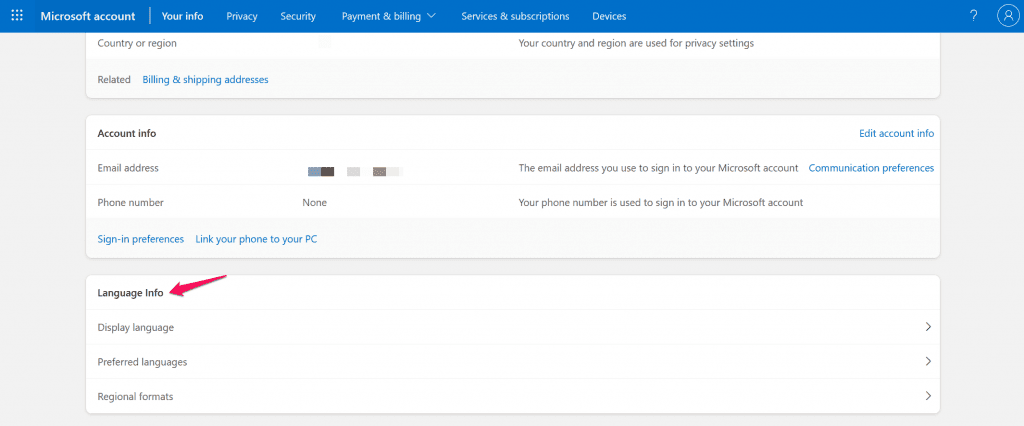The width and height of the screenshot is (1024, 426).
Task: Click the phone number sign-in description text
Action: [661, 203]
